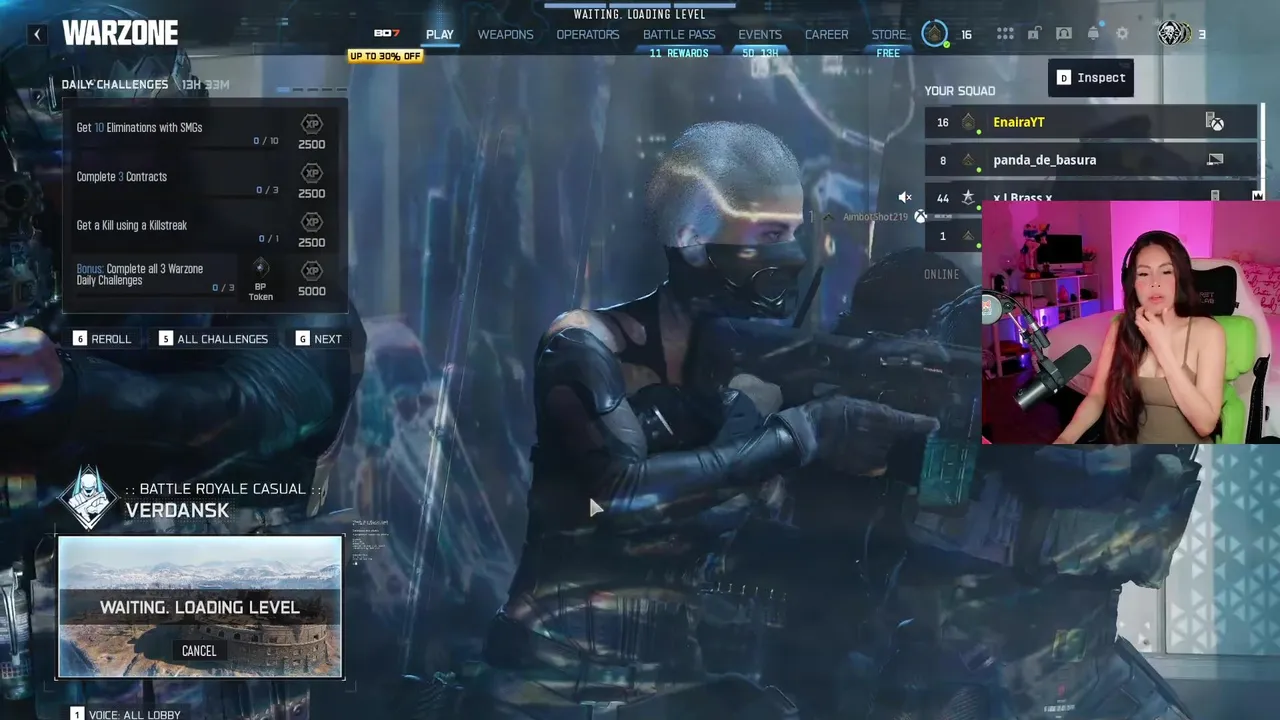Screen dimensions: 1280x720
Task: Click the crown icon on x I Brass x row
Action: [x=1257, y=196]
